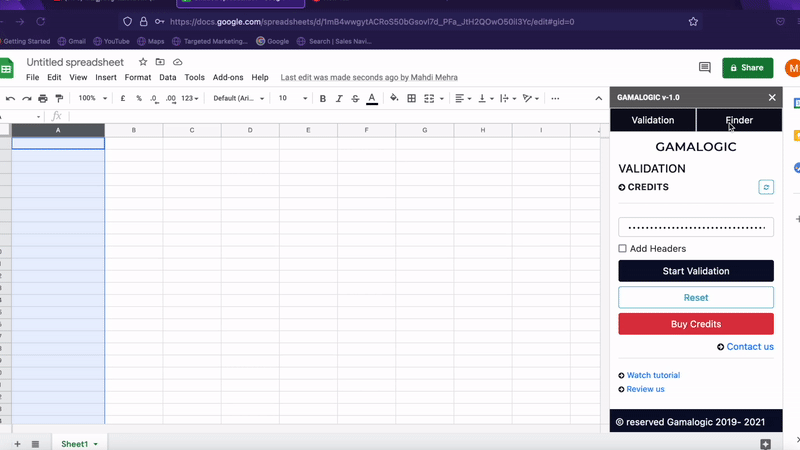This screenshot has height=450, width=800.
Task: Open the Sheet1 tab dropdown arrow
Action: pos(95,444)
